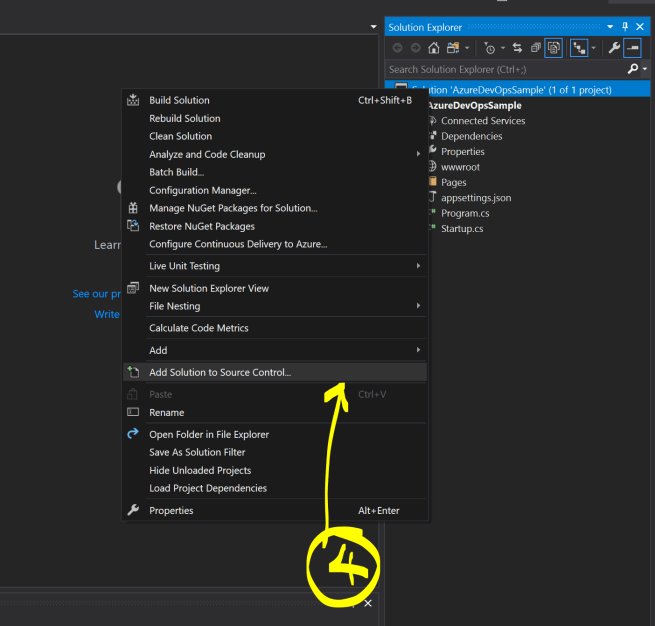The width and height of the screenshot is (655, 626).
Task: Click the Home icon in Solution Explorer
Action: point(435,47)
